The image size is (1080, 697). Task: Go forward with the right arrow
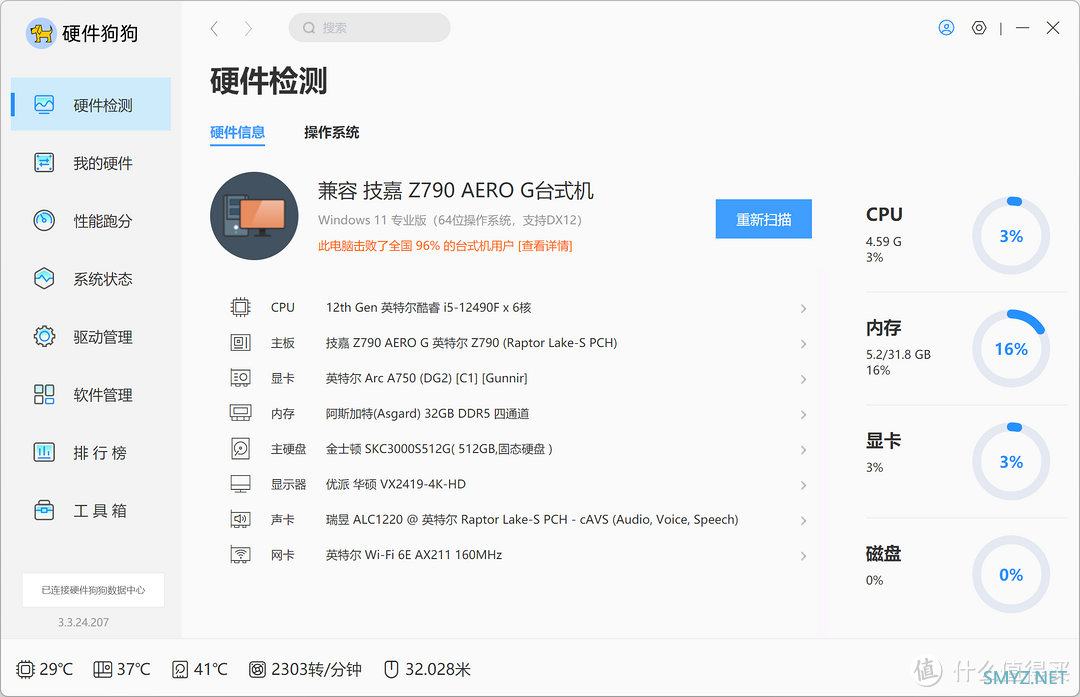click(x=248, y=28)
